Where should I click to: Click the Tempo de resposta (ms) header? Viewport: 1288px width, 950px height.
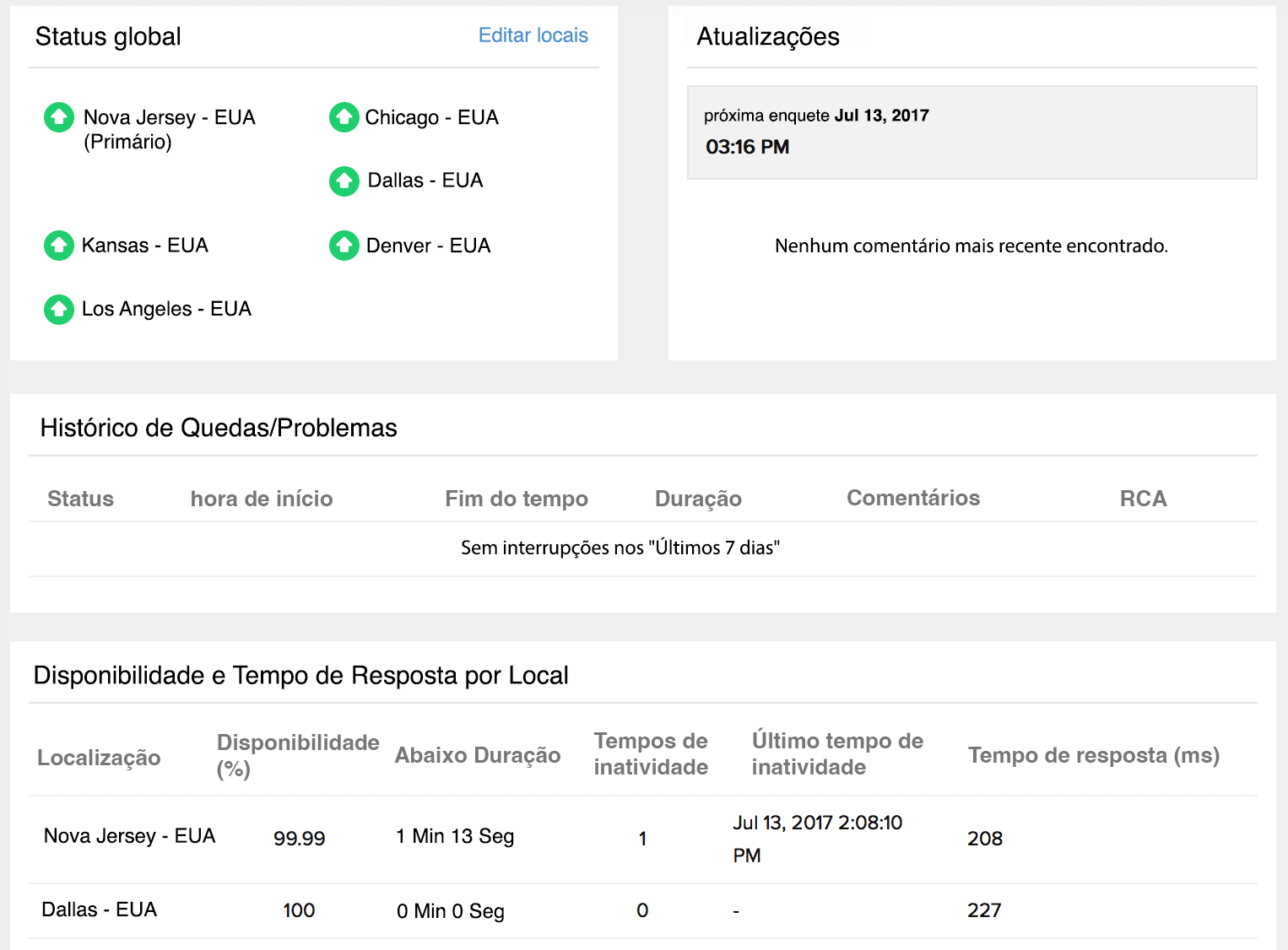[1093, 755]
